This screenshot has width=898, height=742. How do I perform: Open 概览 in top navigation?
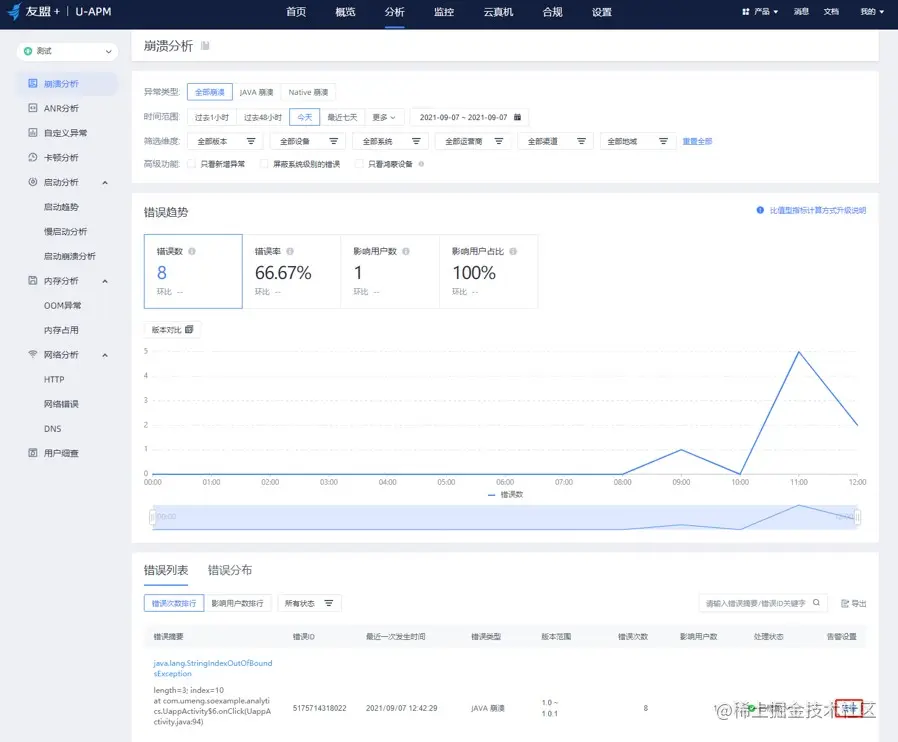345,12
